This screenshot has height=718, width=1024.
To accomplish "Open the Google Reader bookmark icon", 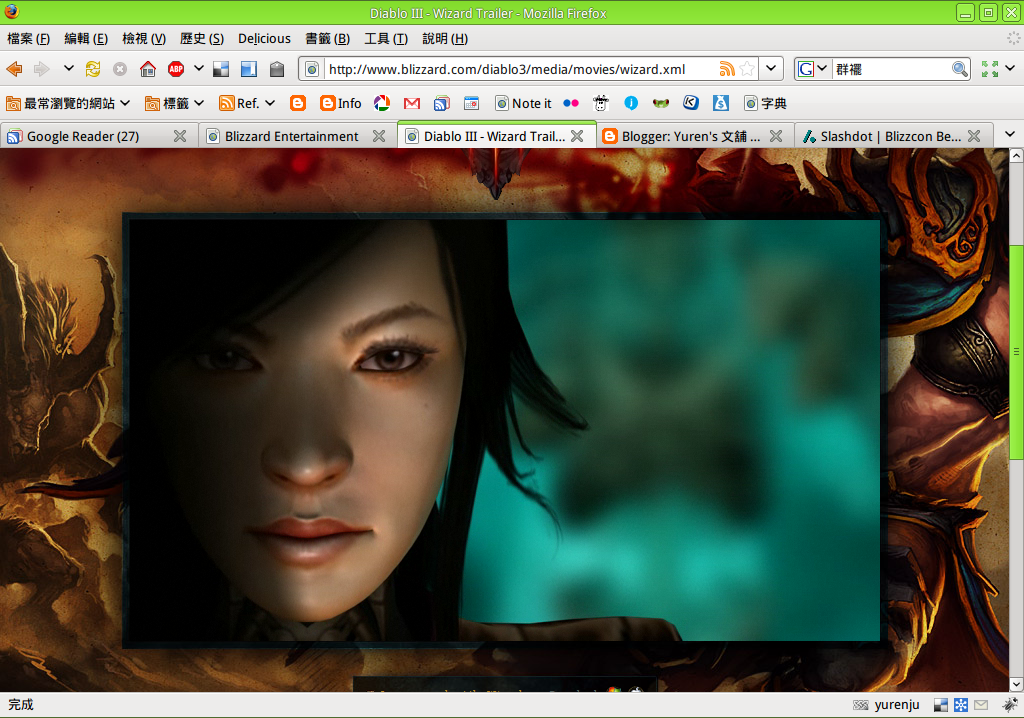I will 442,103.
